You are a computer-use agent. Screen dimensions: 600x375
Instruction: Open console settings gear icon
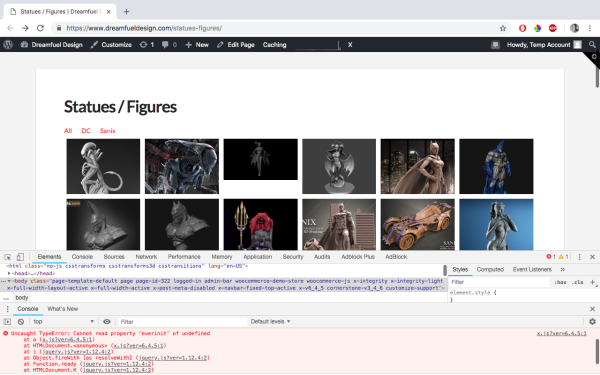click(x=592, y=321)
